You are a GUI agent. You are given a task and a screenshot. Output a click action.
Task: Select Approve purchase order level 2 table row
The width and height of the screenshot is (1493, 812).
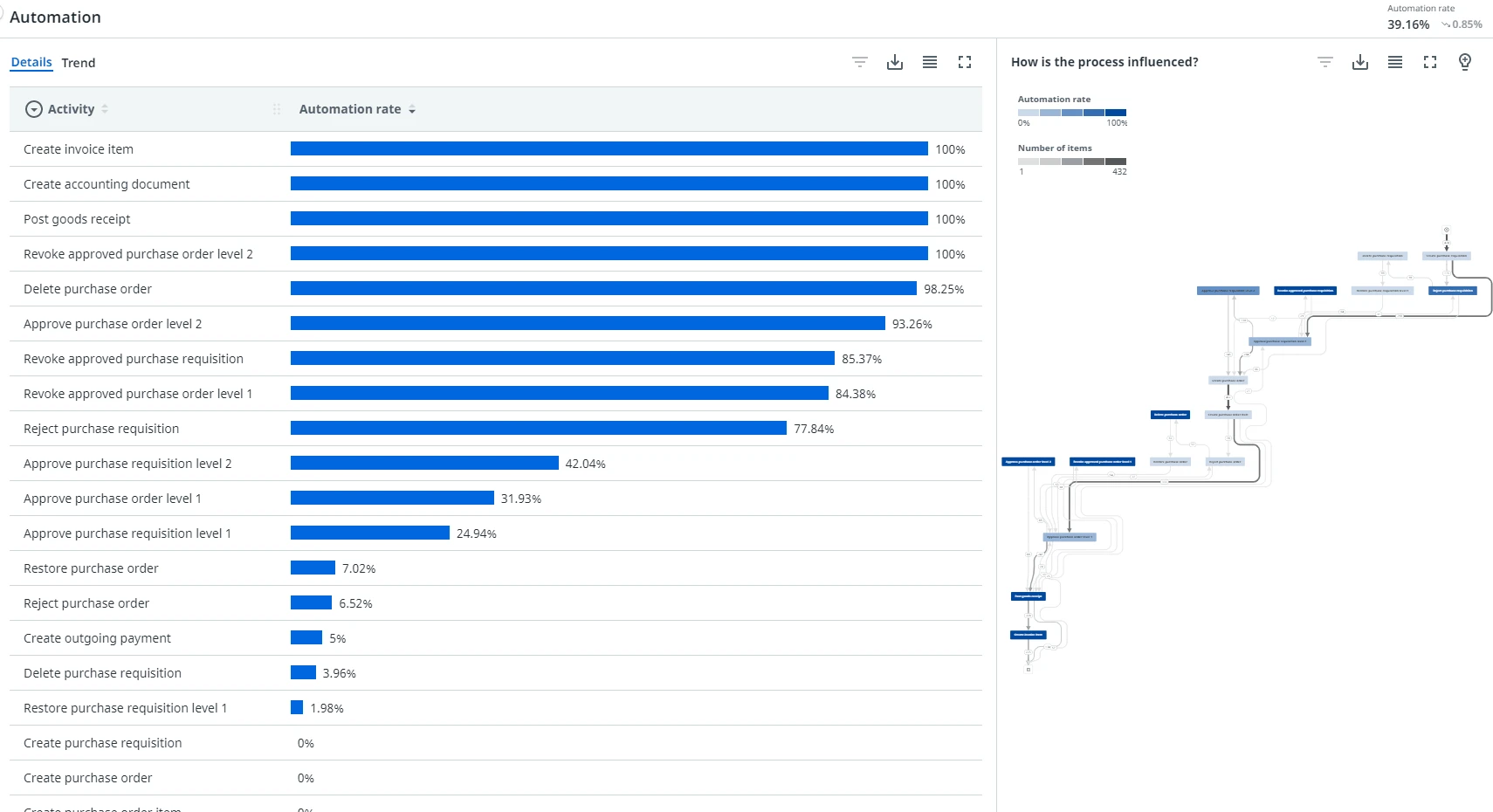tap(496, 324)
